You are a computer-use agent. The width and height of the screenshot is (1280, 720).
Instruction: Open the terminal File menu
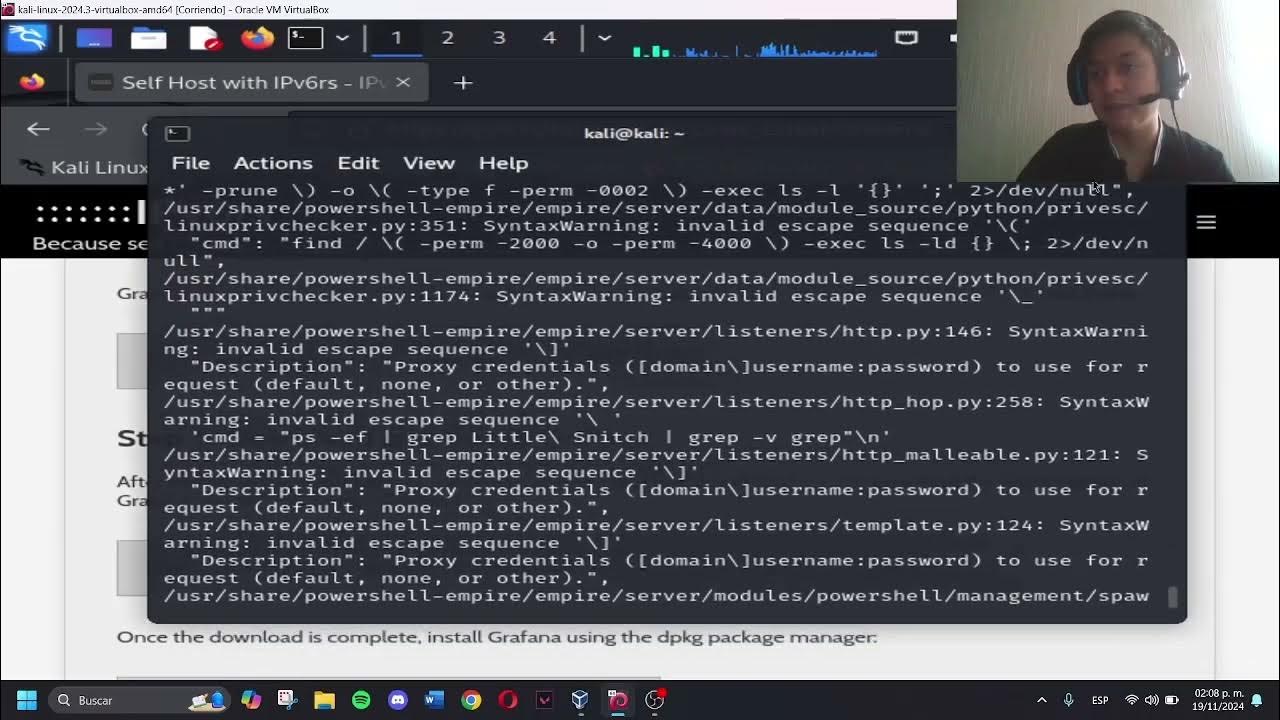pos(190,163)
